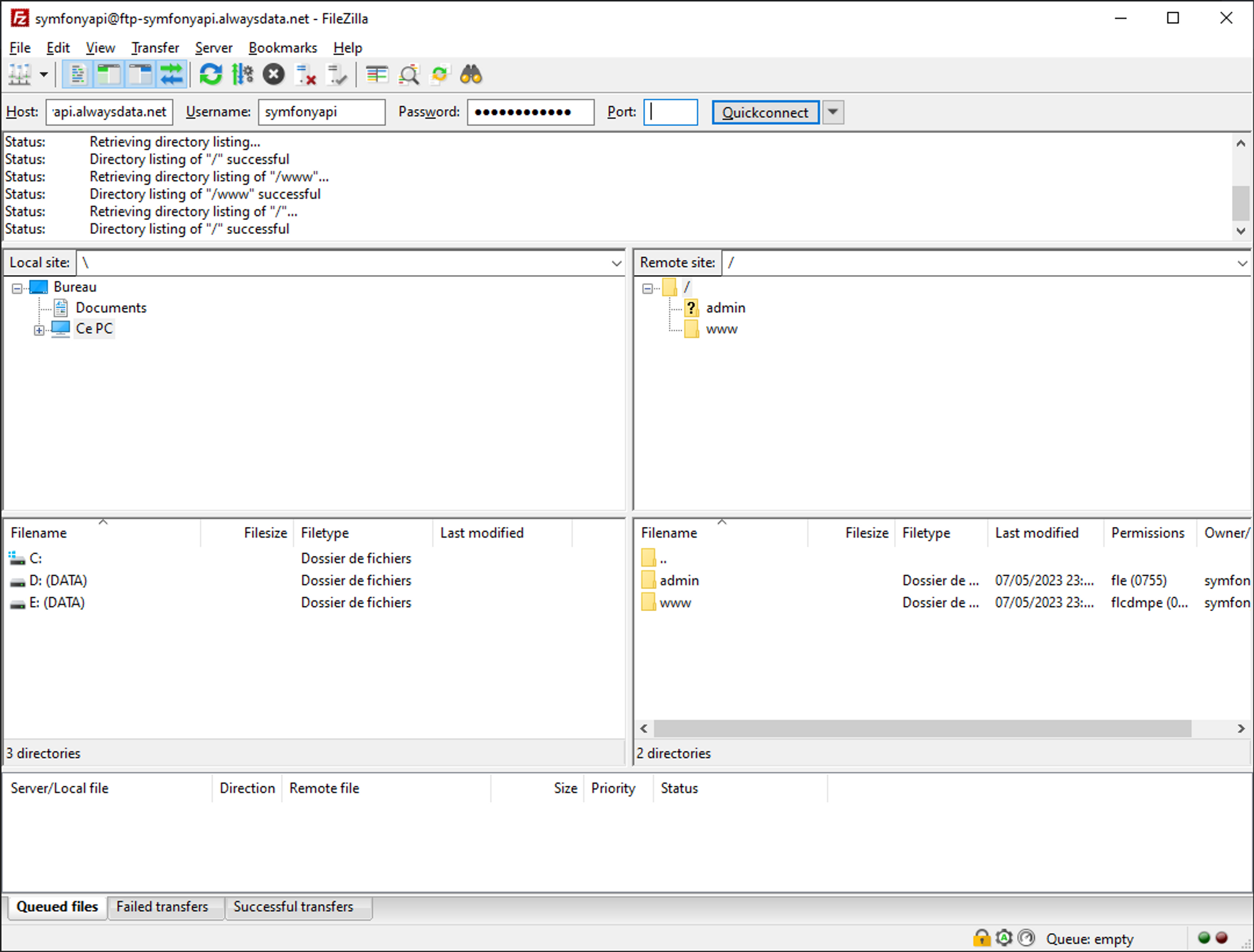Click remote list horizontal scrollbar
Screen dimensions: 1254x952
[x=922, y=728]
